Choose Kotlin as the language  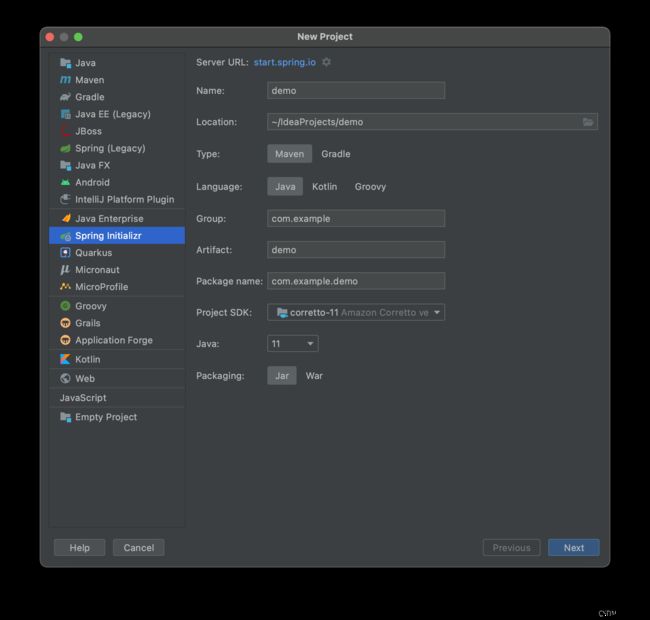[325, 186]
